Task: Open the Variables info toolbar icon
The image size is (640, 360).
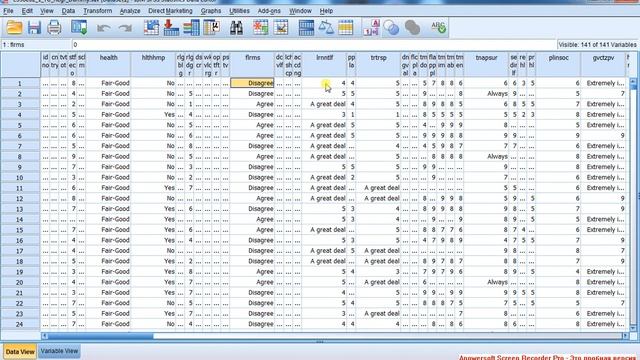Action: (191, 27)
